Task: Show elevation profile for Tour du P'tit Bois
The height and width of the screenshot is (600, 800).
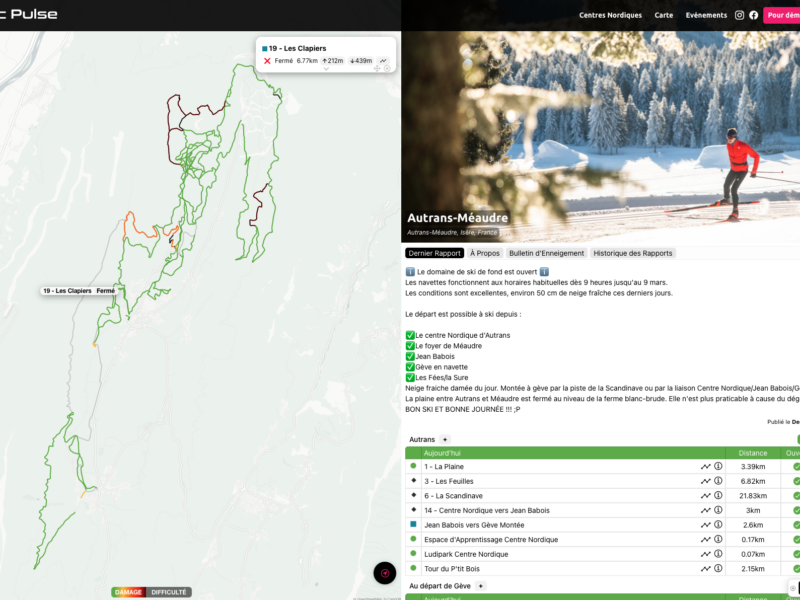Action: pos(706,568)
